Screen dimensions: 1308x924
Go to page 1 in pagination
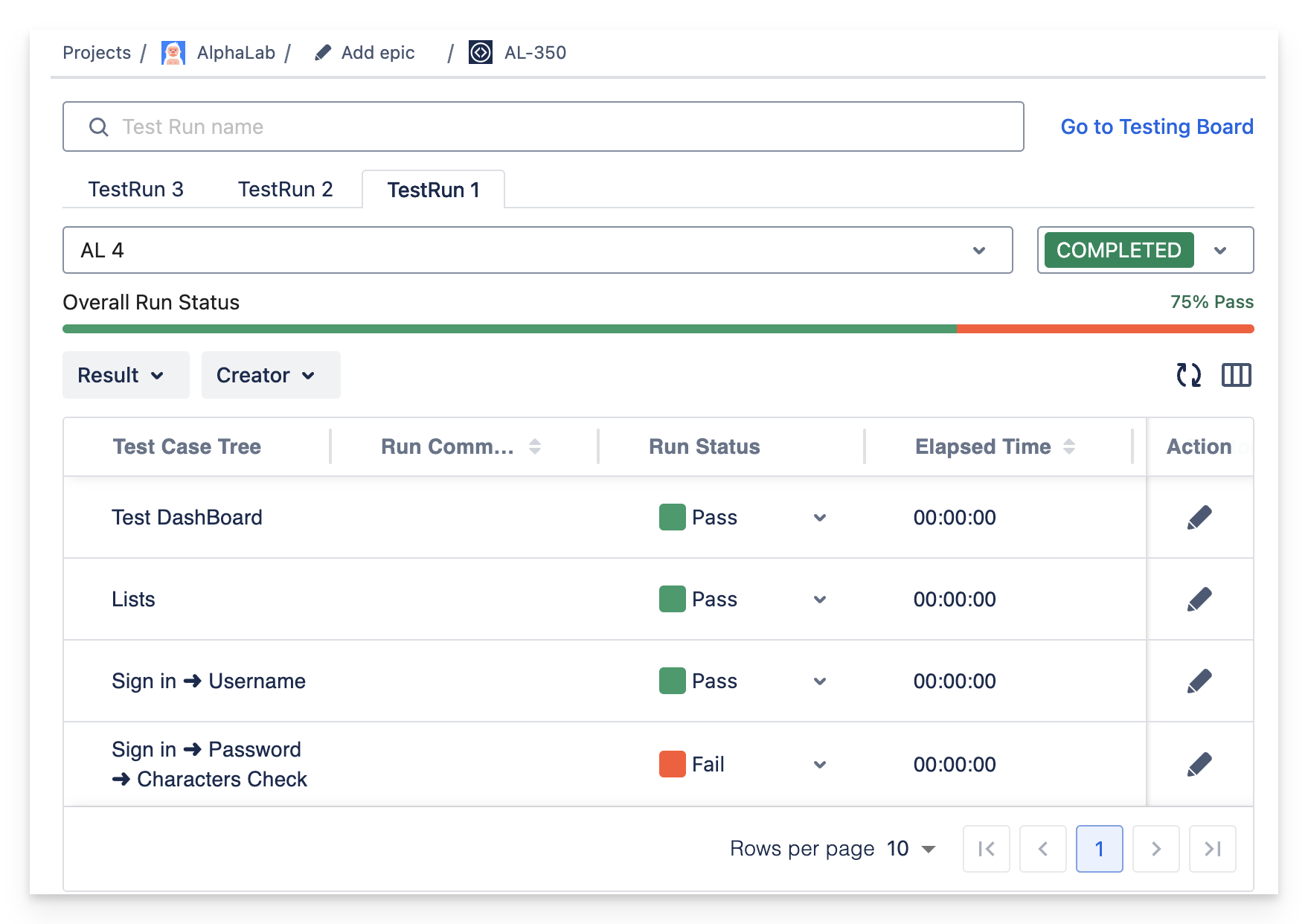(x=1099, y=848)
